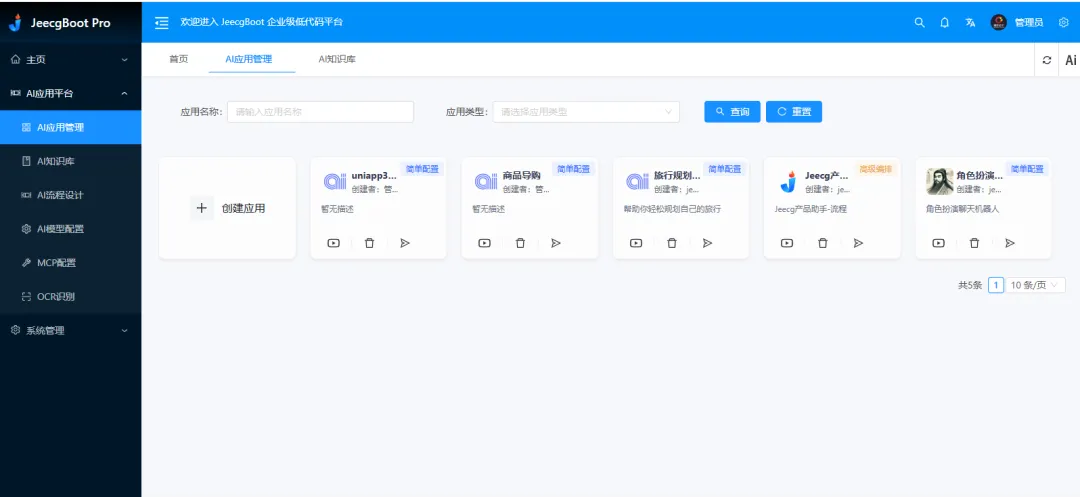
Task: Expand the 系统管理 sidebar menu
Action: 70,330
